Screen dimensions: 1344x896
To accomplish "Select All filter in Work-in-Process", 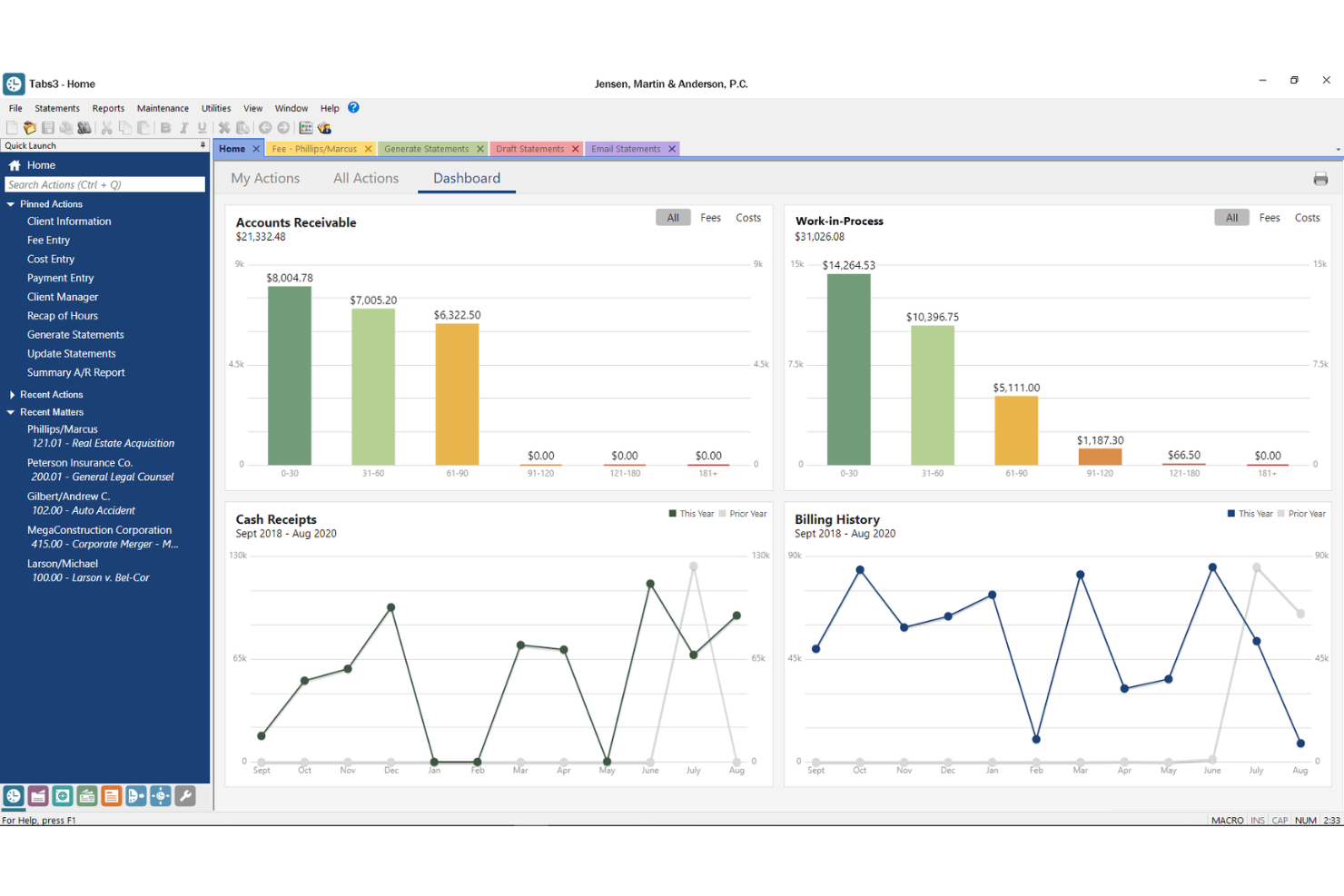I will click(x=1231, y=218).
